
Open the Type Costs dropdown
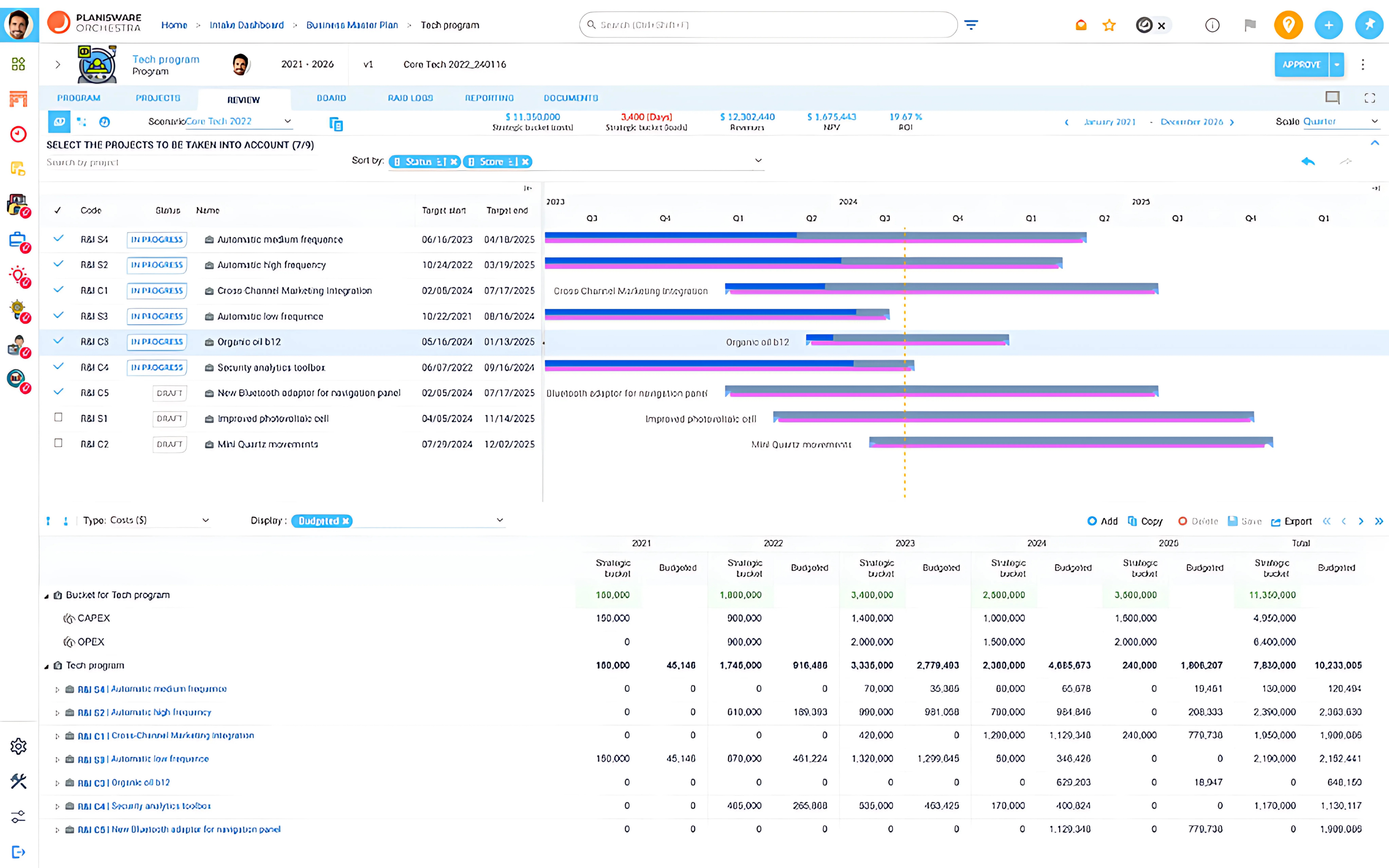[205, 520]
